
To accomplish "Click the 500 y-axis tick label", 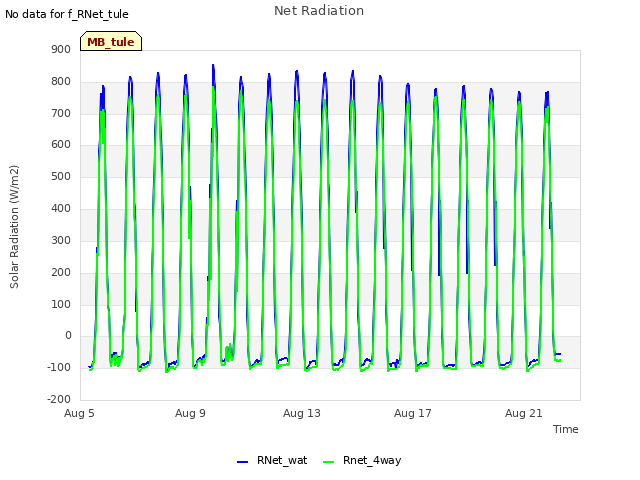I will pyautogui.click(x=61, y=177).
